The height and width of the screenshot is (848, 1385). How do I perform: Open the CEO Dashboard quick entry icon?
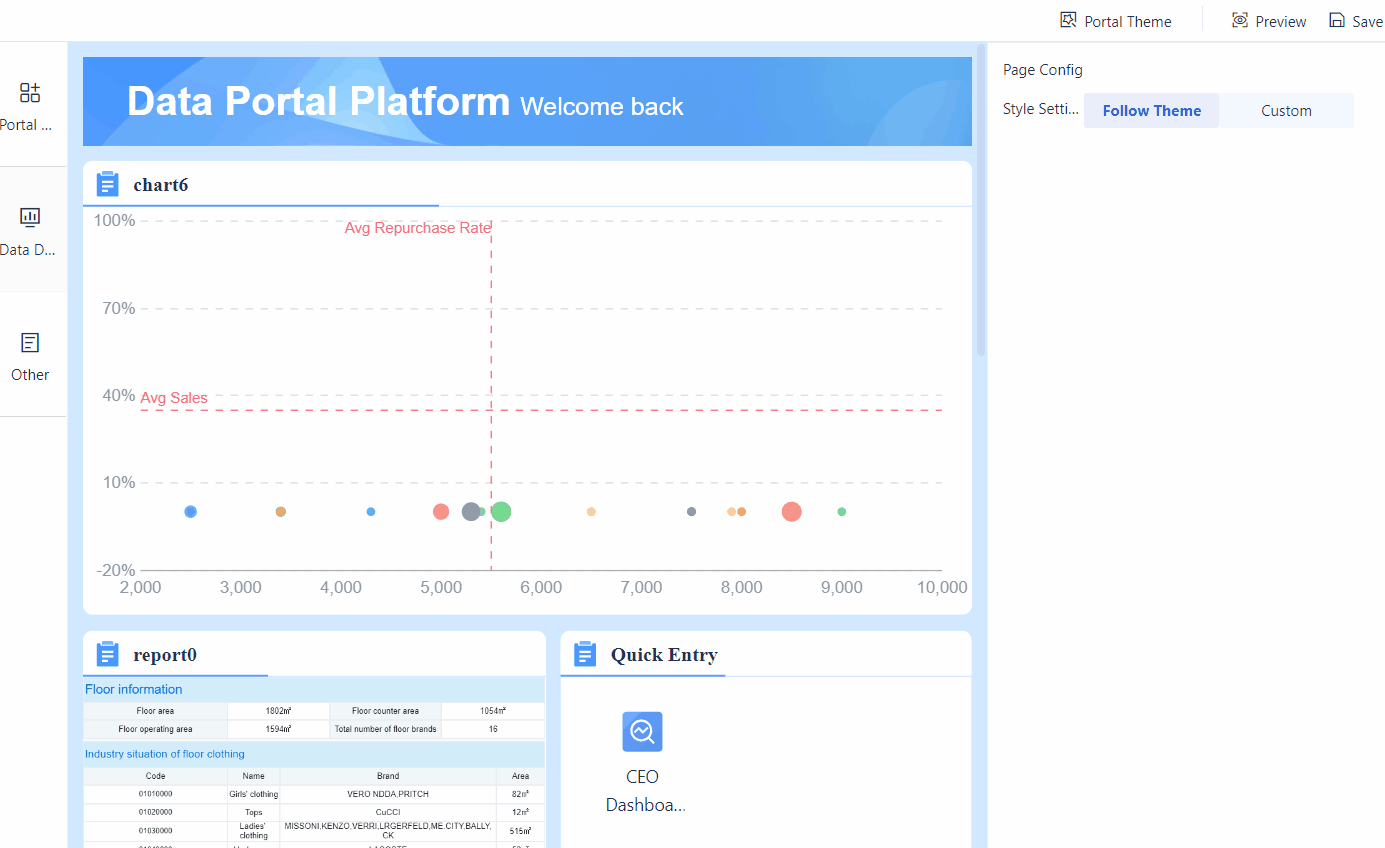pos(642,731)
